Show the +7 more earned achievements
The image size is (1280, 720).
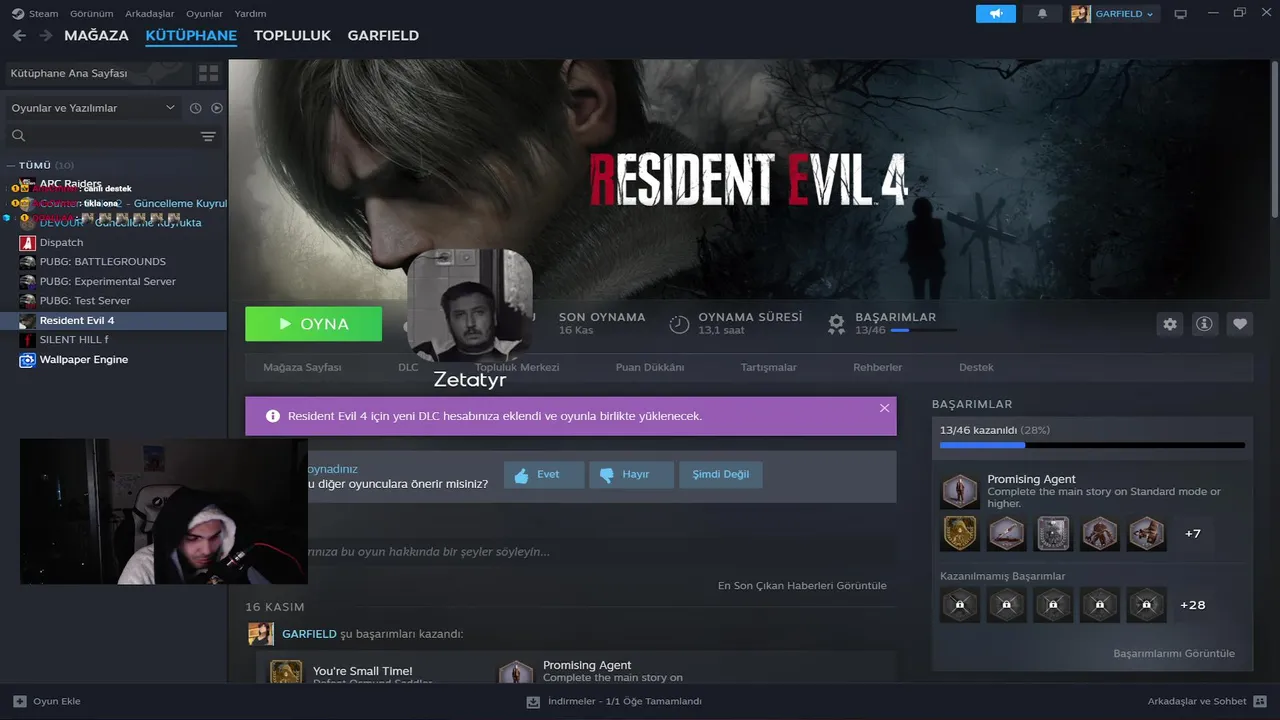(x=1193, y=534)
